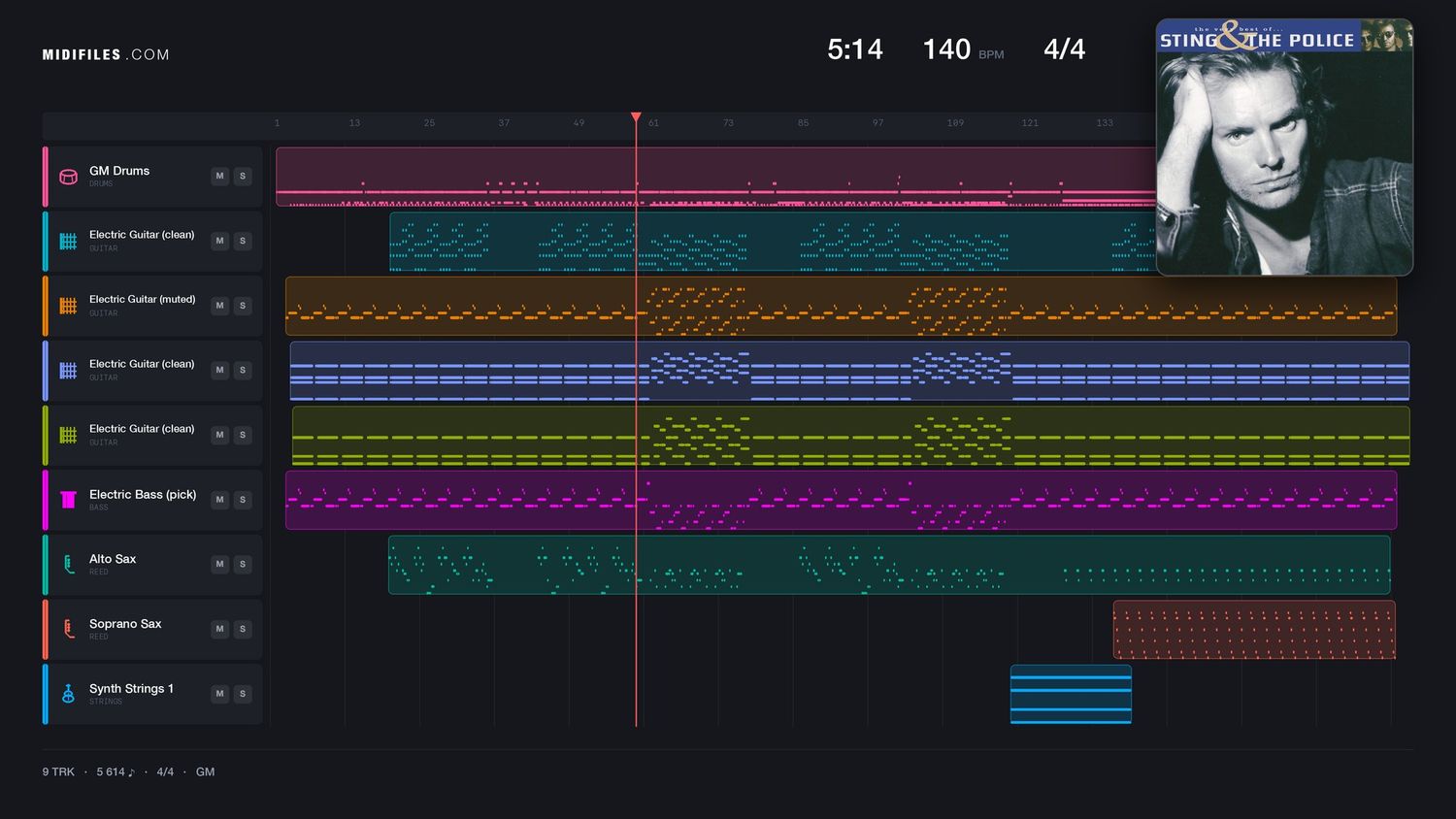Select the pink GM Drums clip
This screenshot has height=819, width=1456.
(715, 177)
